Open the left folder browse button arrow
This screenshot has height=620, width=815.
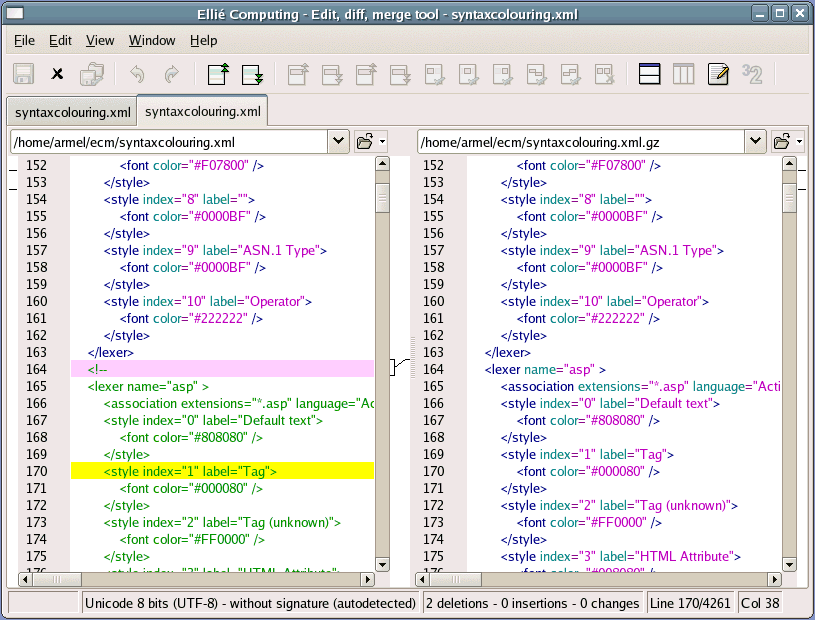point(382,142)
